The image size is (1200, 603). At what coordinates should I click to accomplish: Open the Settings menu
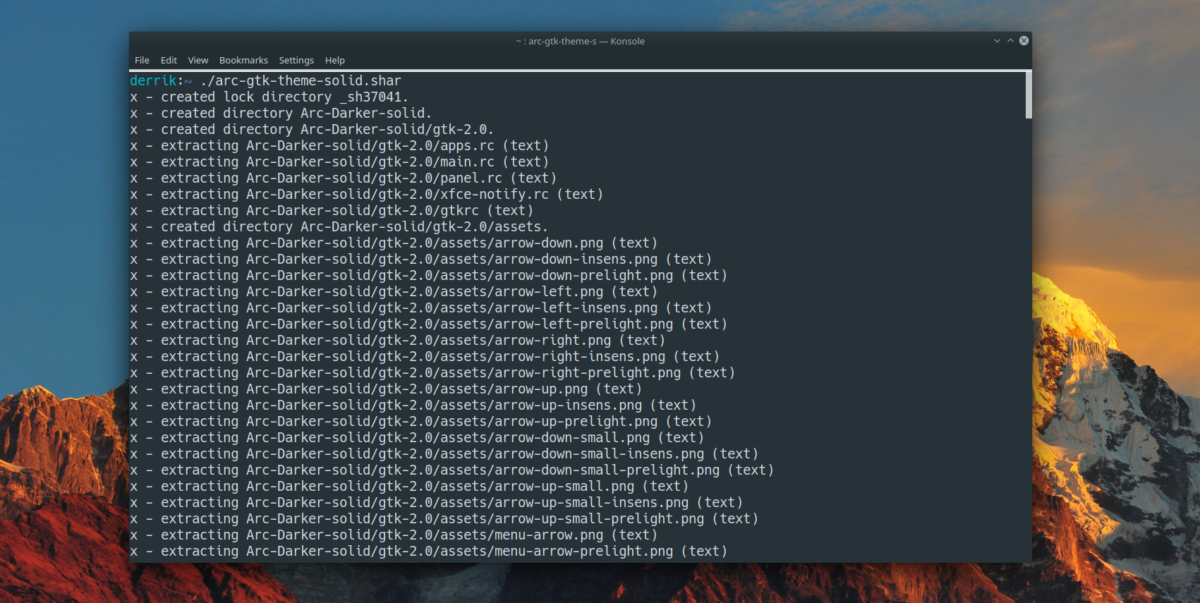(x=296, y=60)
